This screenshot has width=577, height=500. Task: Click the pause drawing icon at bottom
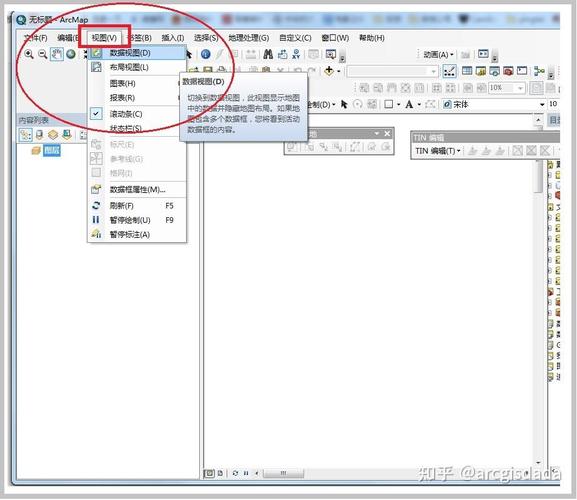tap(246, 473)
